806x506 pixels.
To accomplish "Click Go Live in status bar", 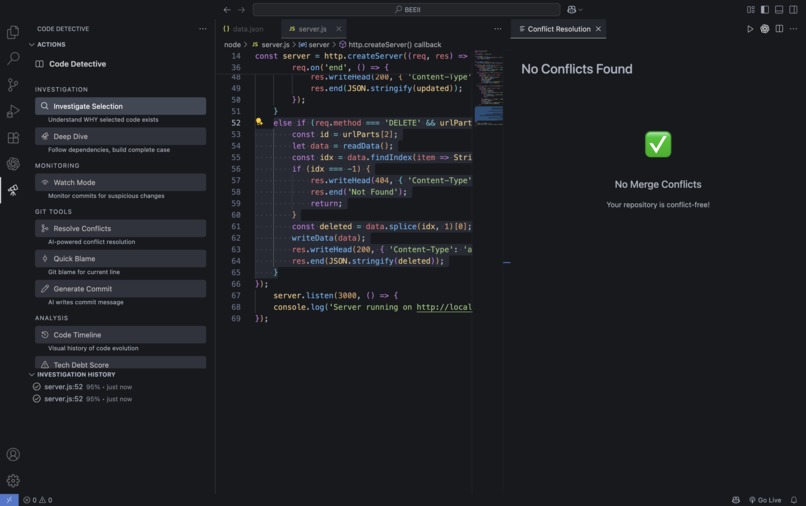I will [x=765, y=500].
